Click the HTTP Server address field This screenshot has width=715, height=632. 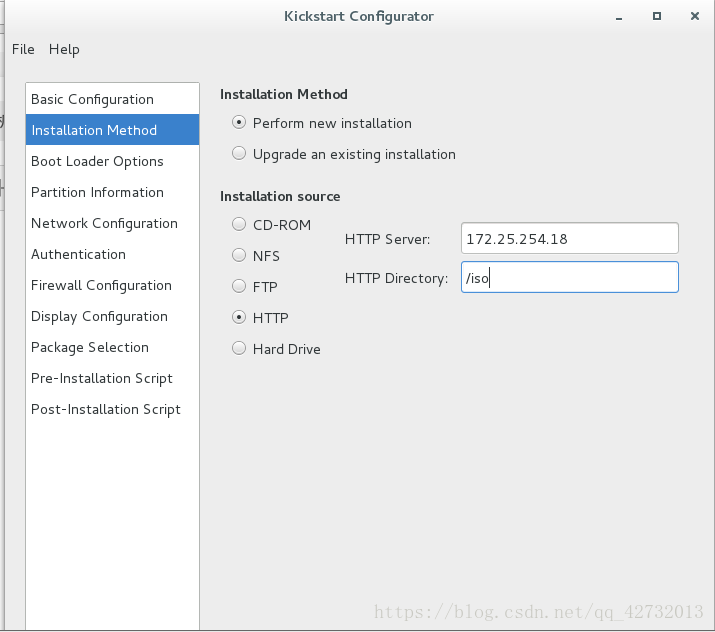pos(570,238)
